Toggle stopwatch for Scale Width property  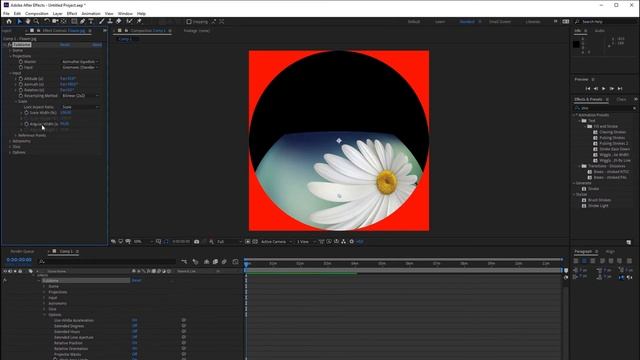tap(27, 113)
